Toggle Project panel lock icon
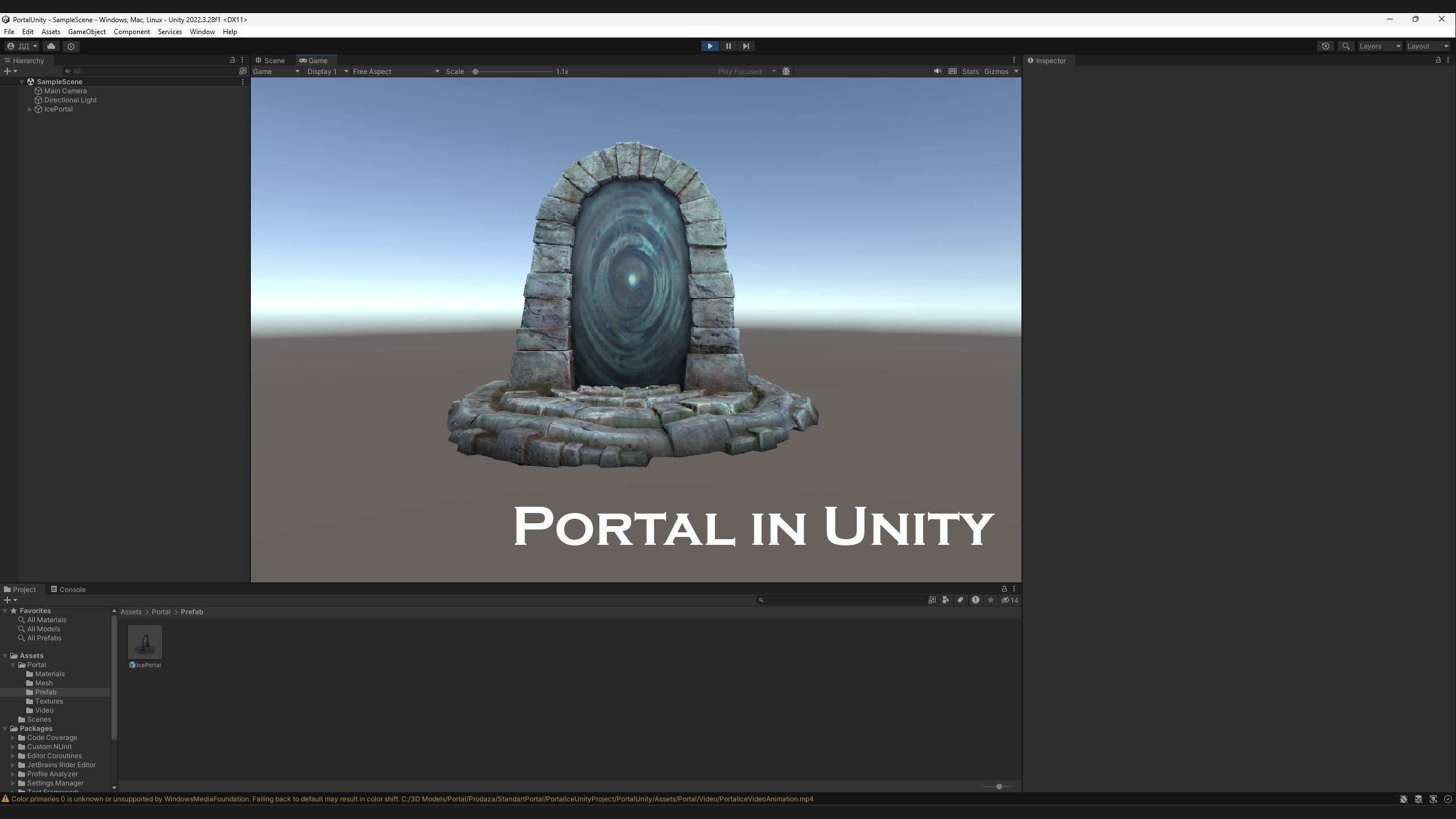The height and width of the screenshot is (819, 1456). (x=1004, y=589)
